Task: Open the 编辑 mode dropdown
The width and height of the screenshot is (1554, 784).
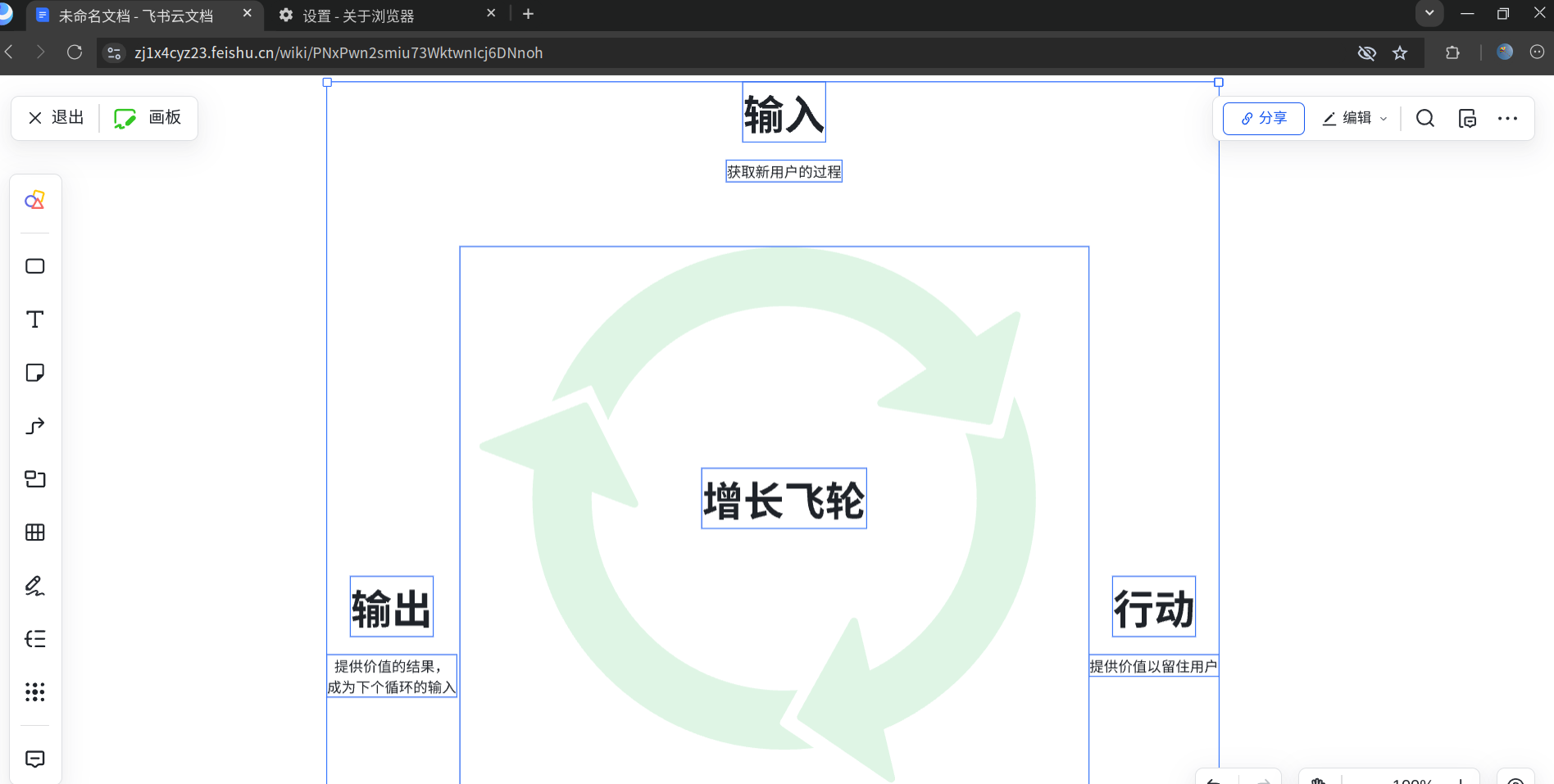Action: click(x=1355, y=119)
